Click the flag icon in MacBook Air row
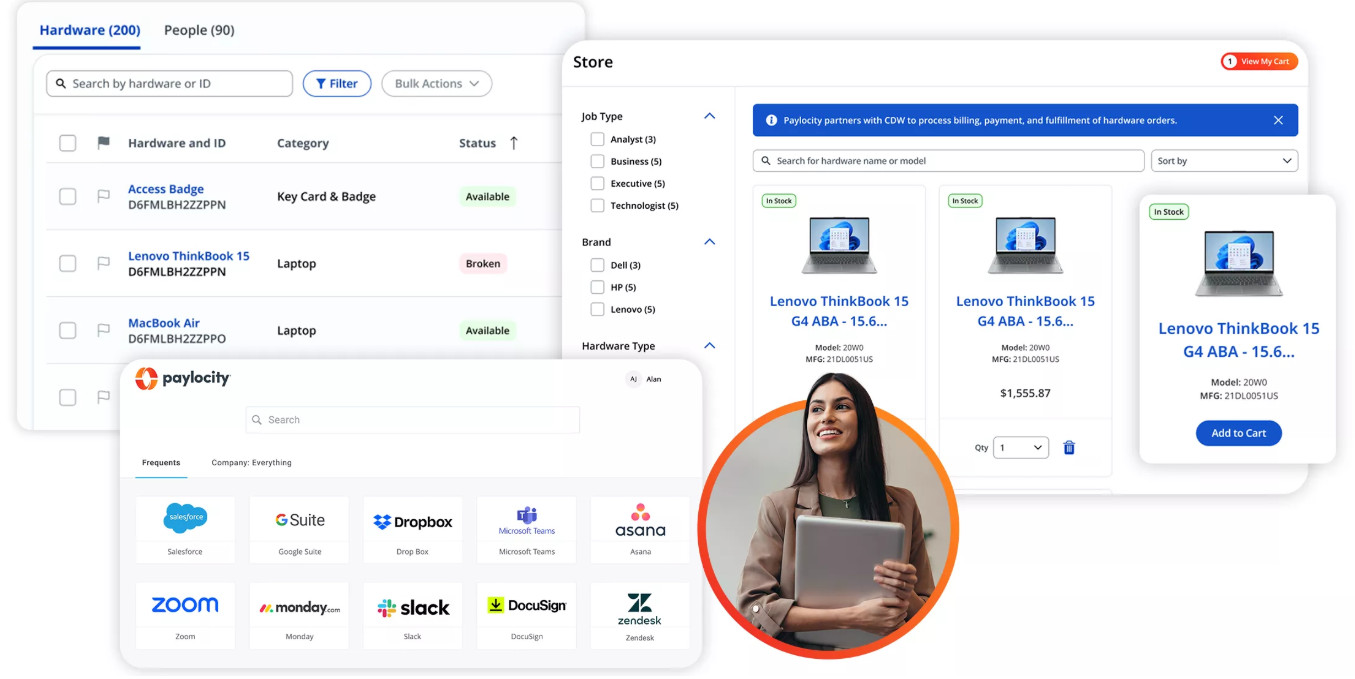This screenshot has width=1355, height=679. pyautogui.click(x=103, y=330)
